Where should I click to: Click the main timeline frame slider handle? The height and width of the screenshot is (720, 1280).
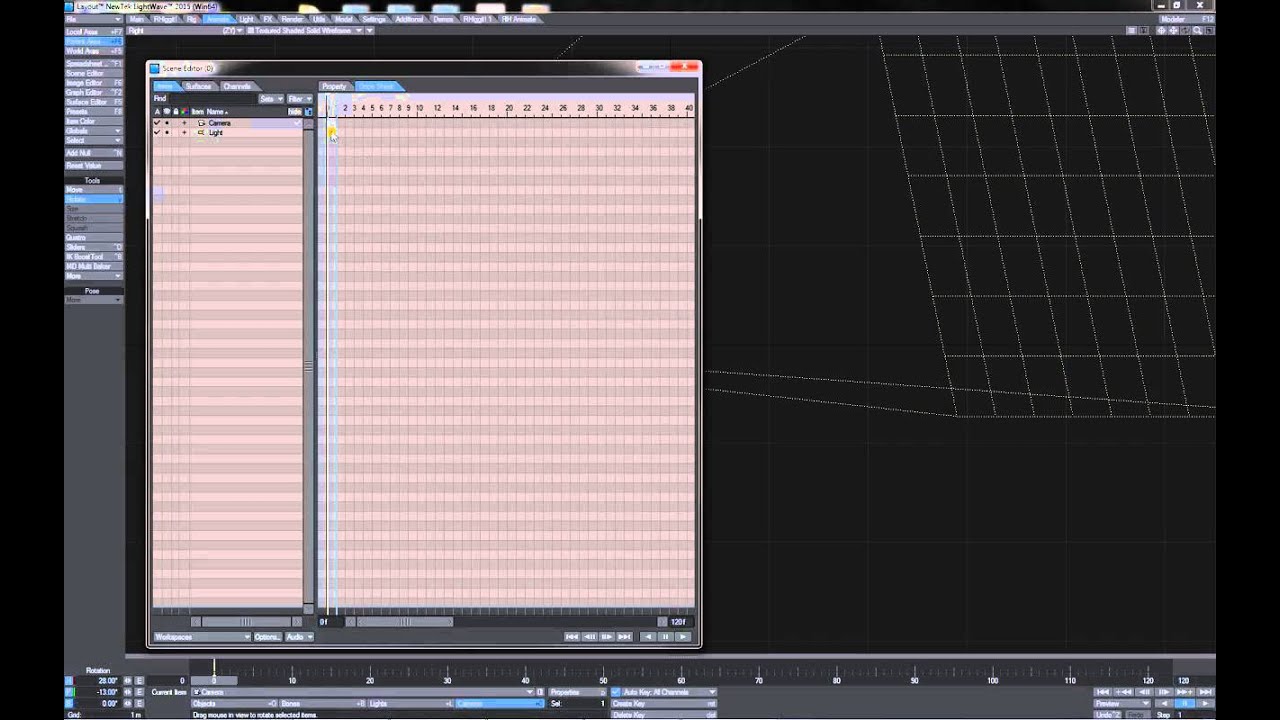(x=213, y=680)
